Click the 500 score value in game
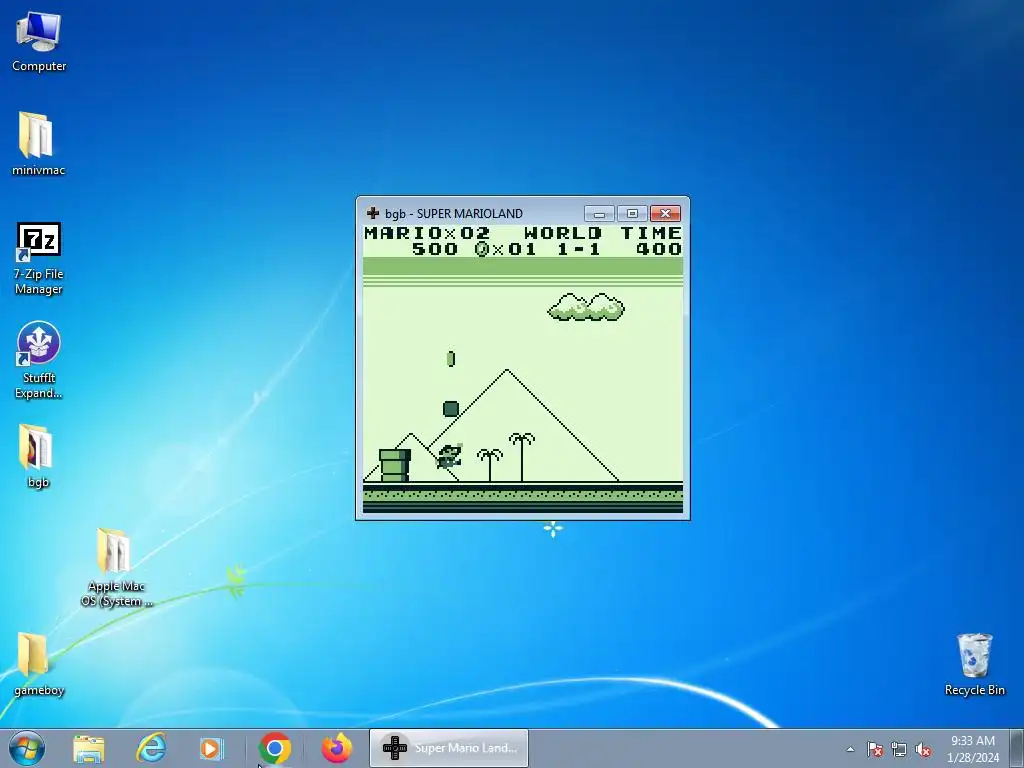 click(x=434, y=249)
